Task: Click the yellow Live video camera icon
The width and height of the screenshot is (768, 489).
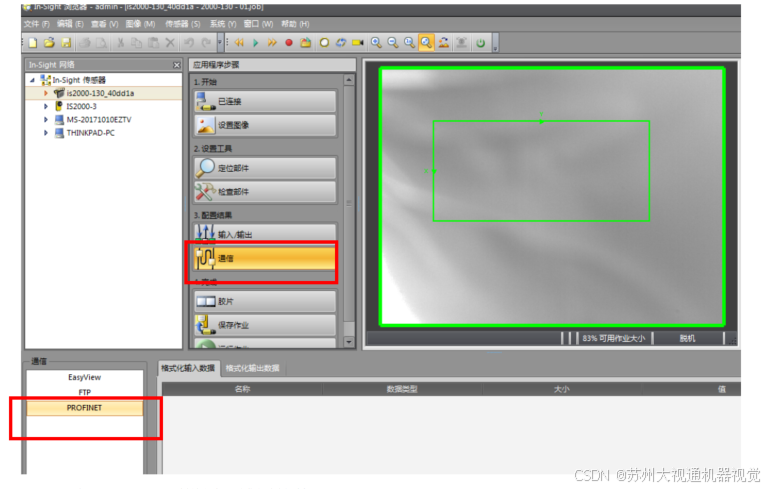Action: 358,43
